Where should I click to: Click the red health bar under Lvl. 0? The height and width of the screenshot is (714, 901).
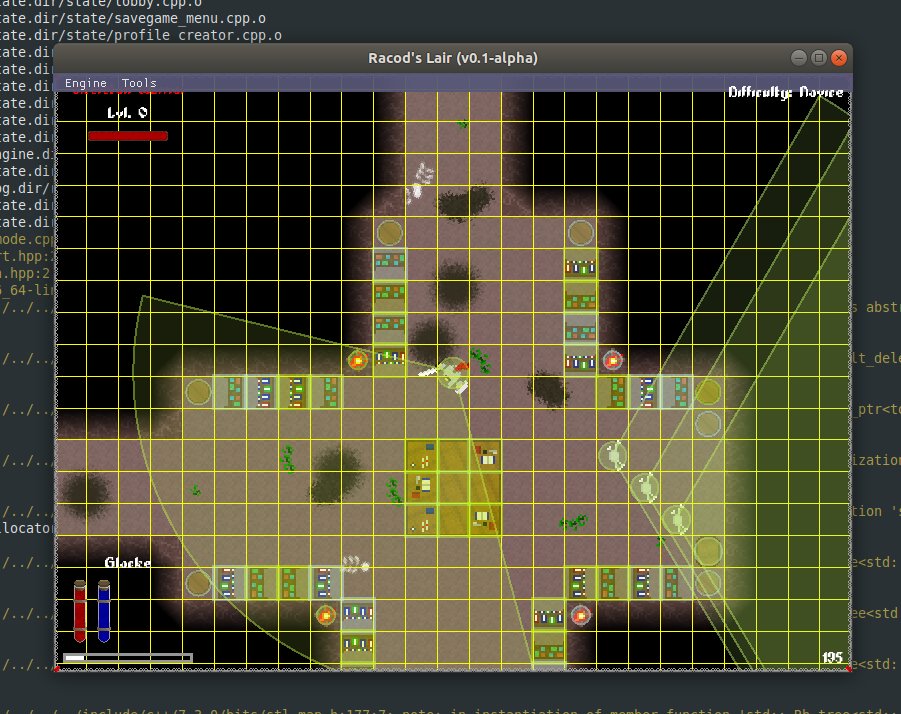coord(128,136)
